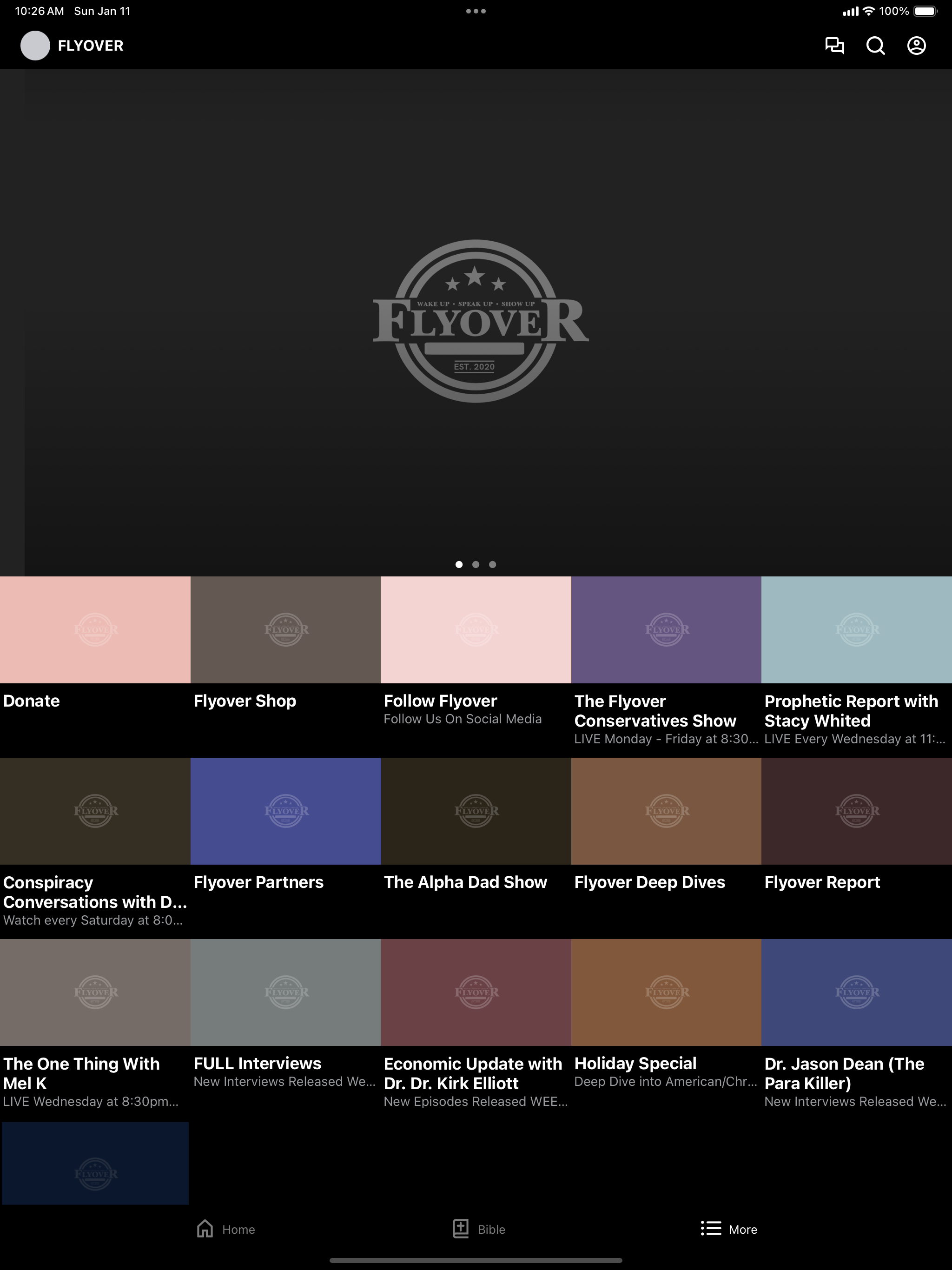Tap the 10:26 AM clock in status bar
952x1270 pixels.
coord(40,11)
